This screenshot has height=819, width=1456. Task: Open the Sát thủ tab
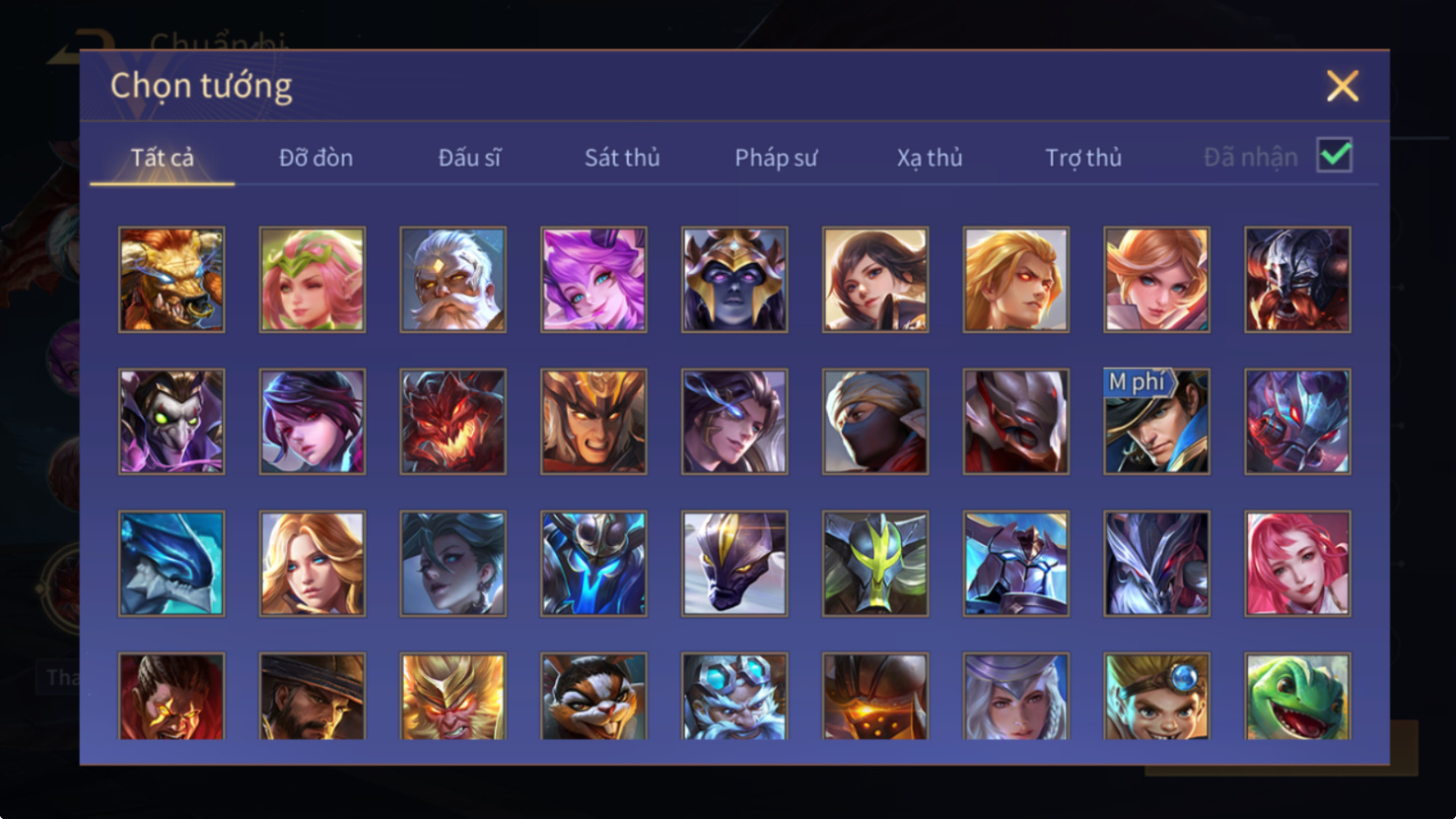622,158
